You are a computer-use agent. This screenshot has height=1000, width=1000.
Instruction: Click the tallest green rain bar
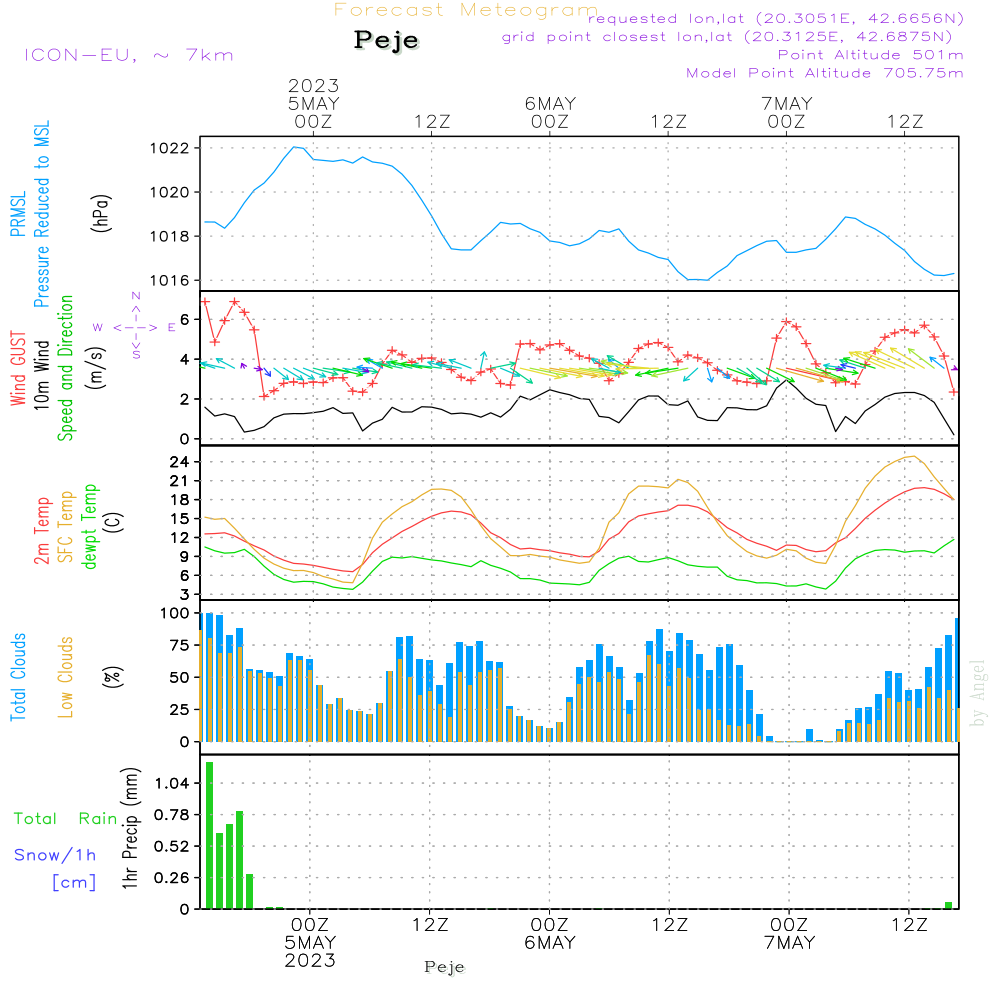click(x=209, y=835)
